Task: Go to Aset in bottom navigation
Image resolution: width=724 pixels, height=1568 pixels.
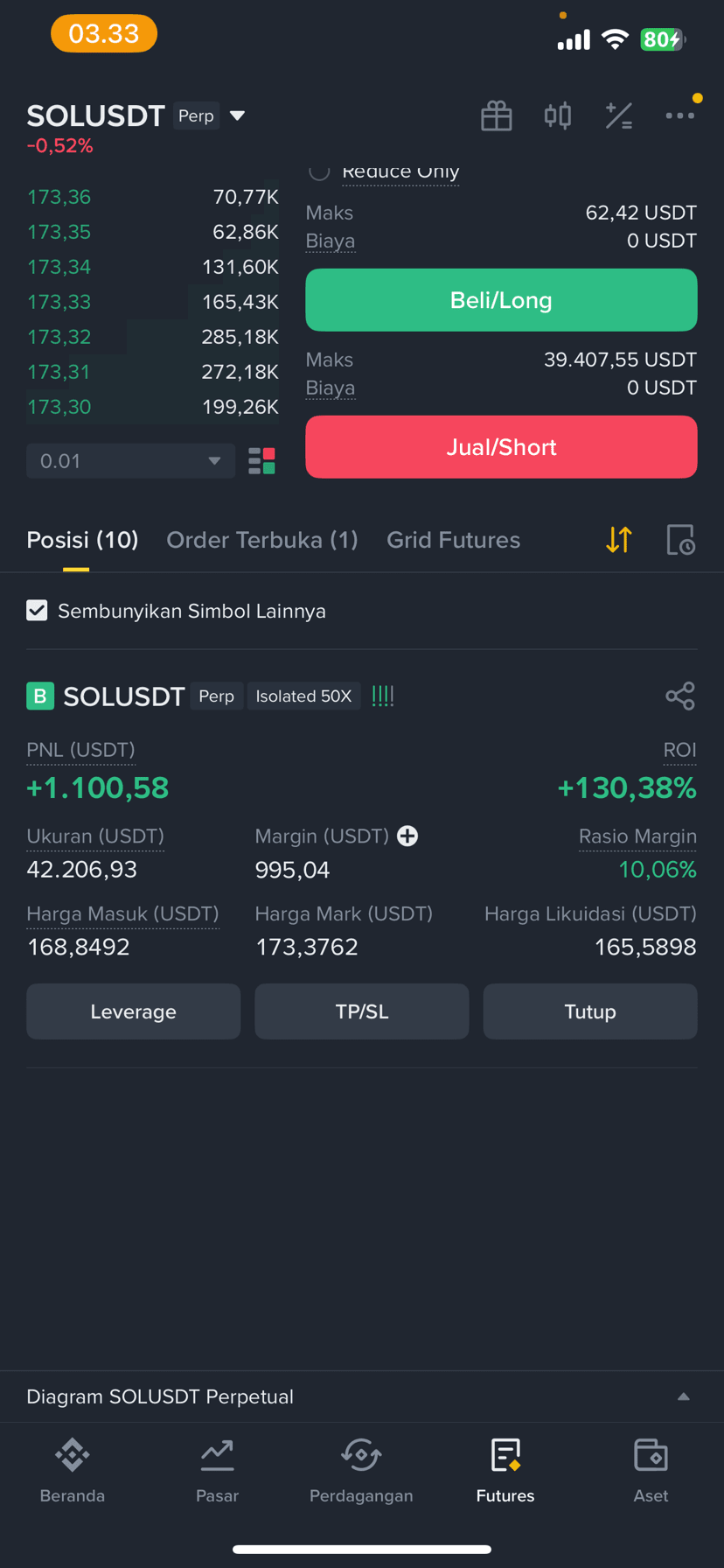Action: click(x=651, y=1471)
